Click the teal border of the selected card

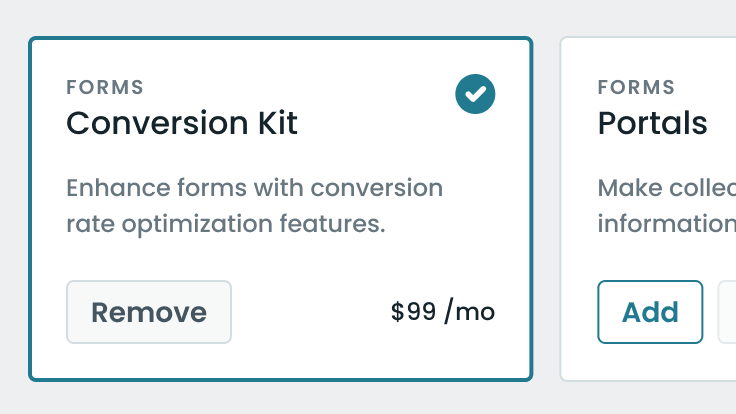coord(281,38)
